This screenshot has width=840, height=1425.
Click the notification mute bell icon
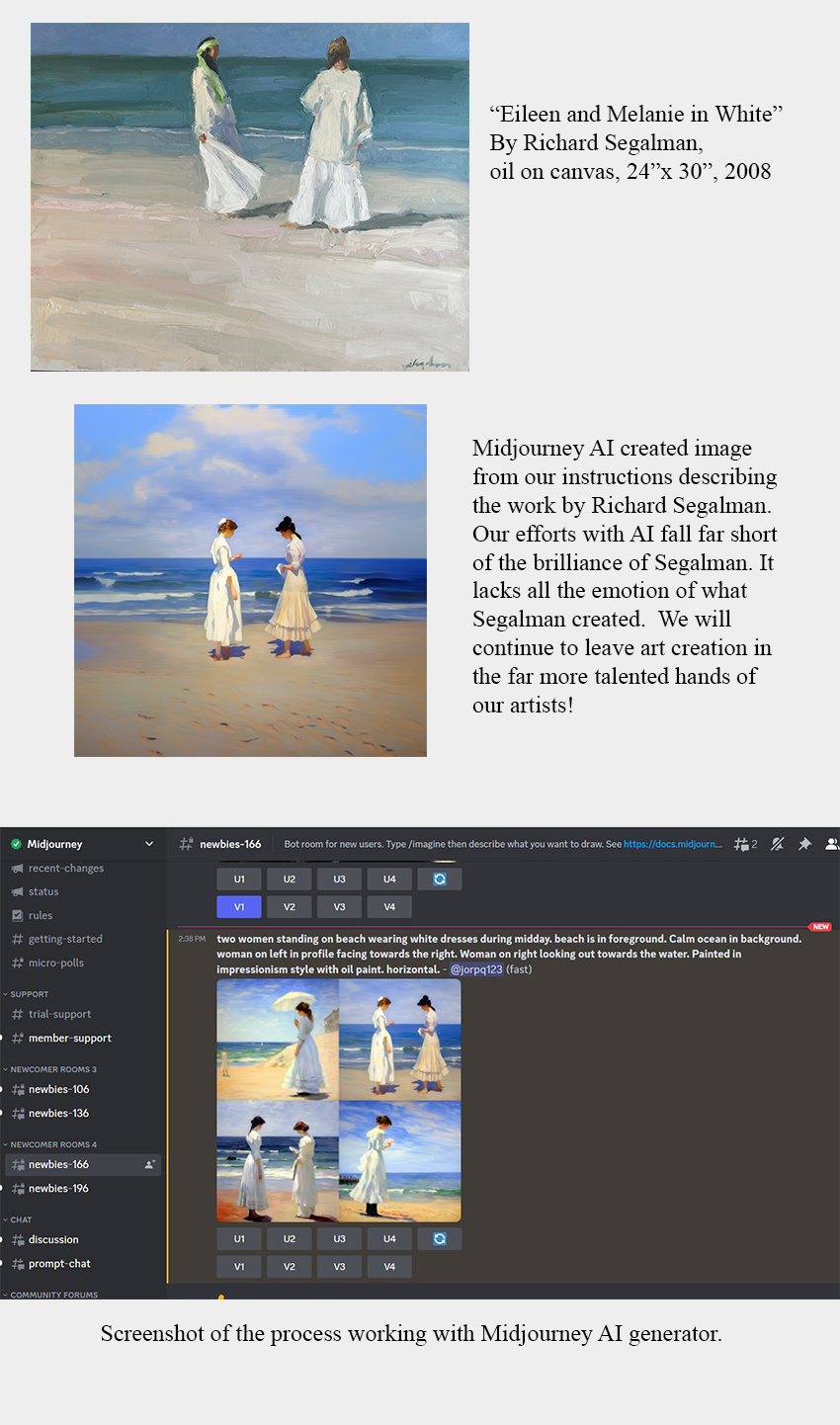click(778, 844)
